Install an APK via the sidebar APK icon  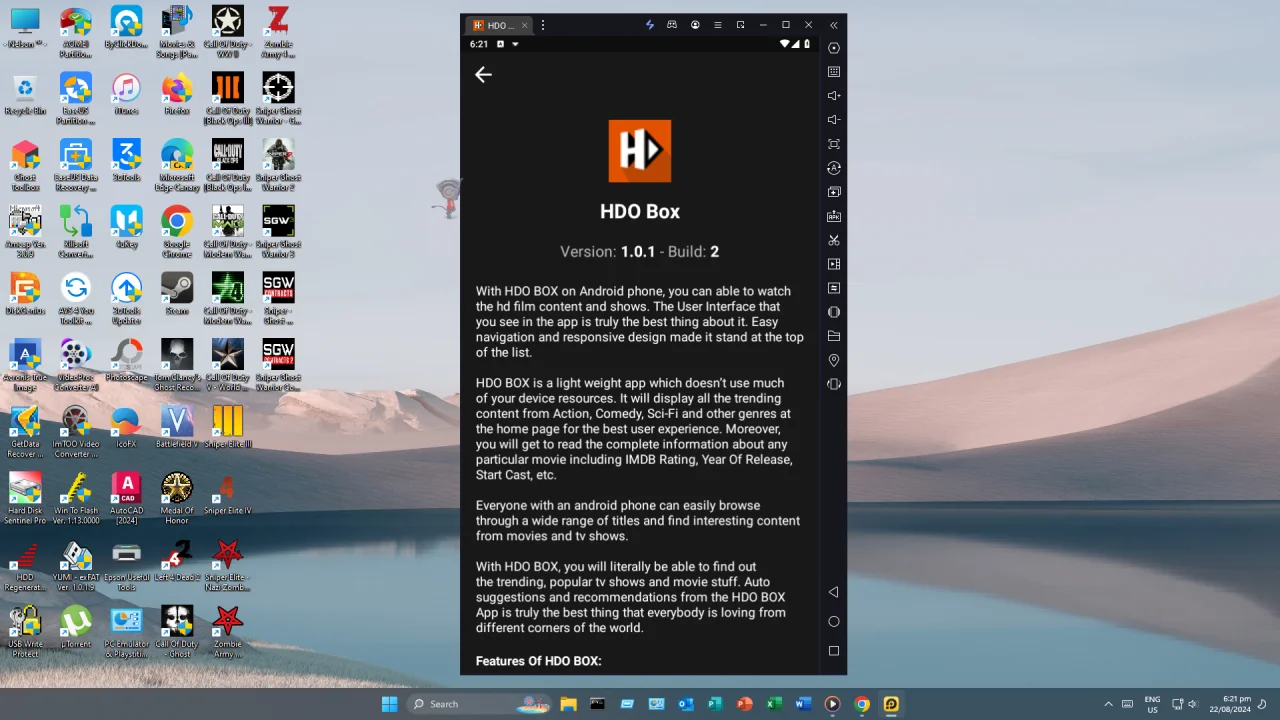[834, 216]
